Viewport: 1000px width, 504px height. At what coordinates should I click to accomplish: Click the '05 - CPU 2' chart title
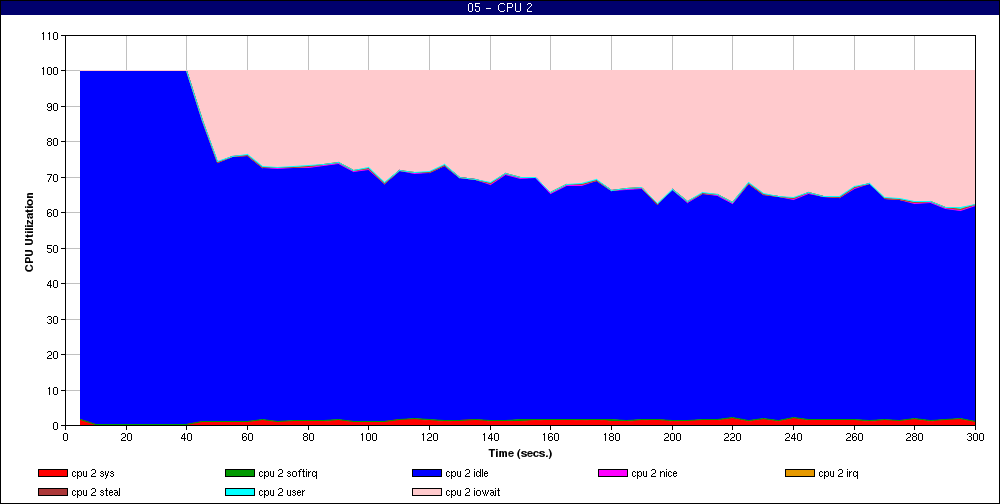(x=500, y=8)
